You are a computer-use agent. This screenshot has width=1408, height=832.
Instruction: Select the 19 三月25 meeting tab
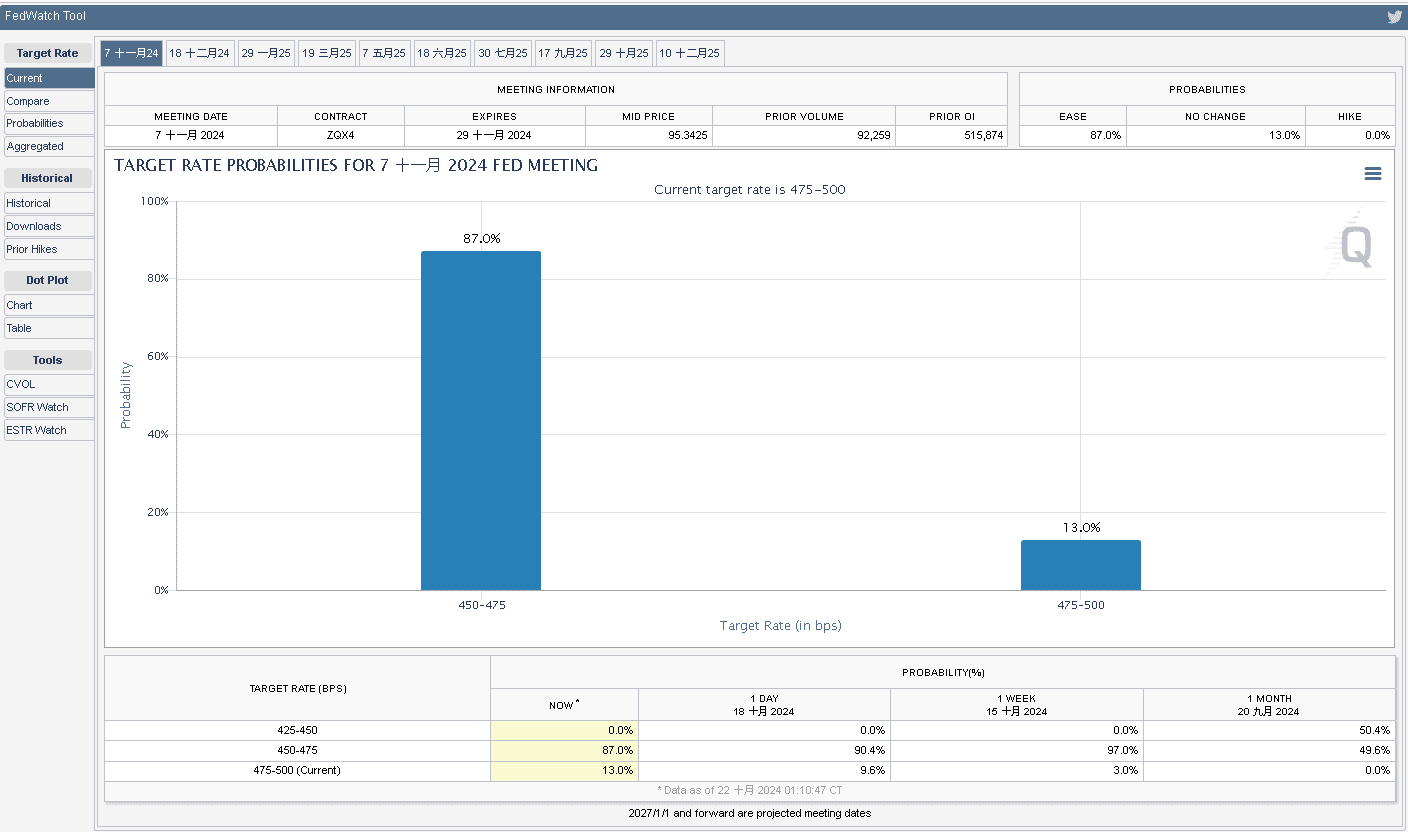pyautogui.click(x=327, y=53)
